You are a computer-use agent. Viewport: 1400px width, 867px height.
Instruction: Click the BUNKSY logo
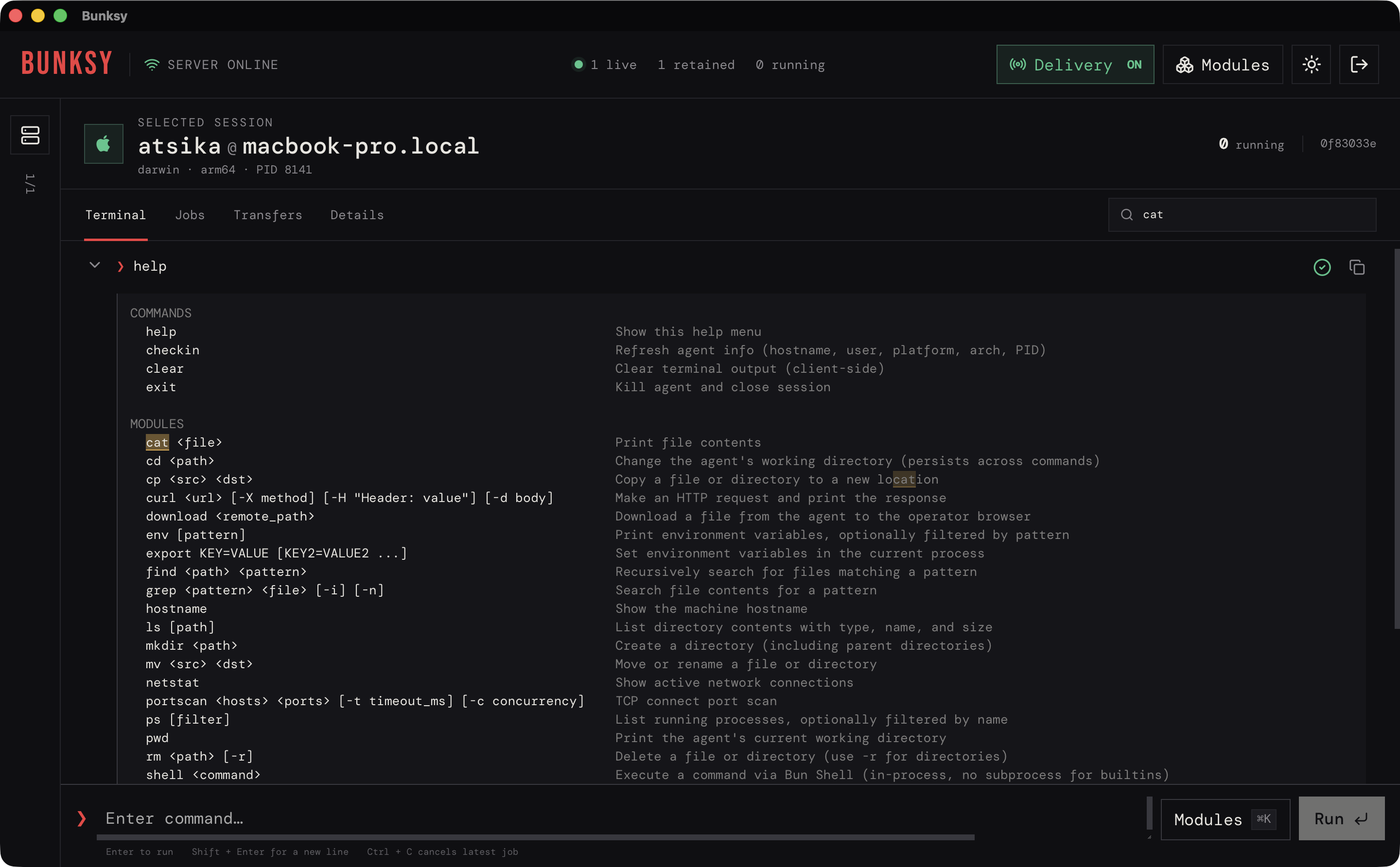coord(67,63)
